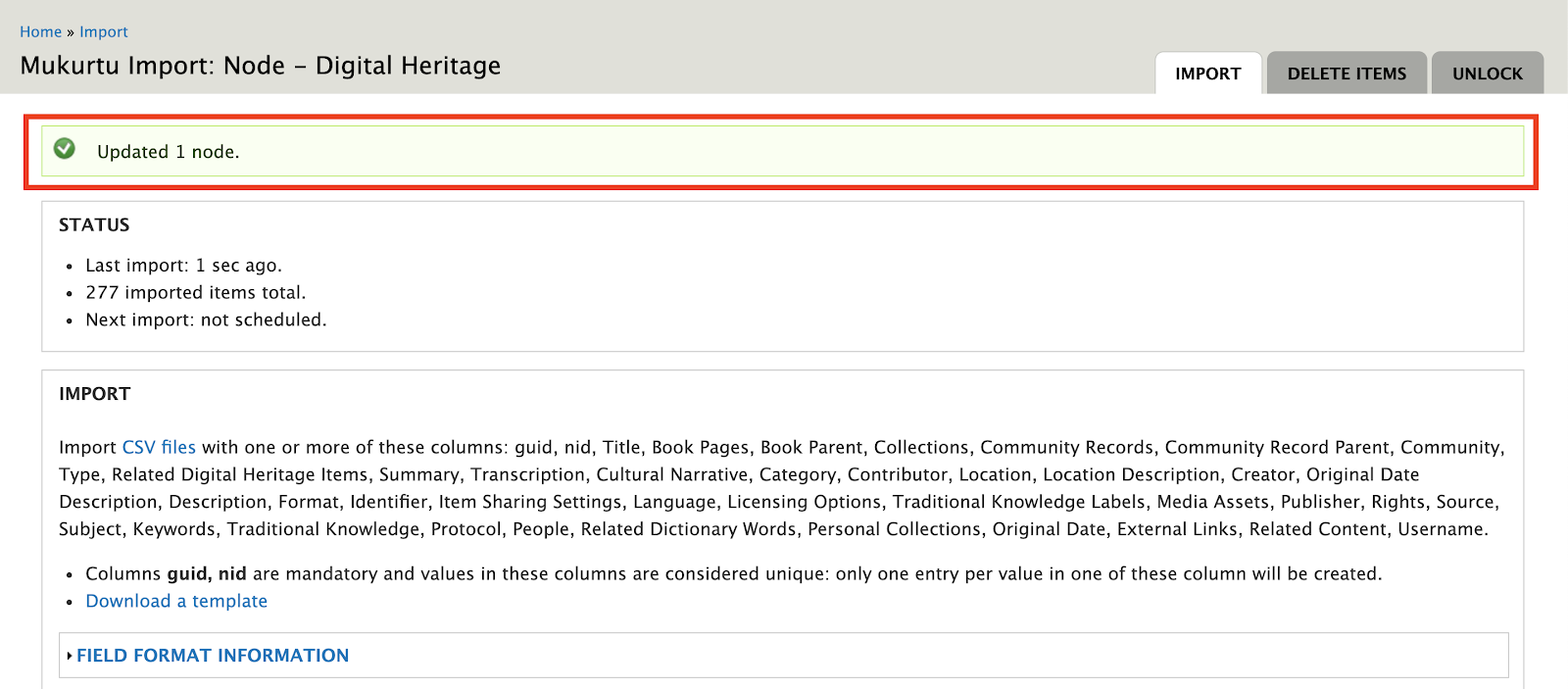Click the 'Last import: 1 sec ago.' line
The width and height of the screenshot is (1568, 689).
point(183,266)
